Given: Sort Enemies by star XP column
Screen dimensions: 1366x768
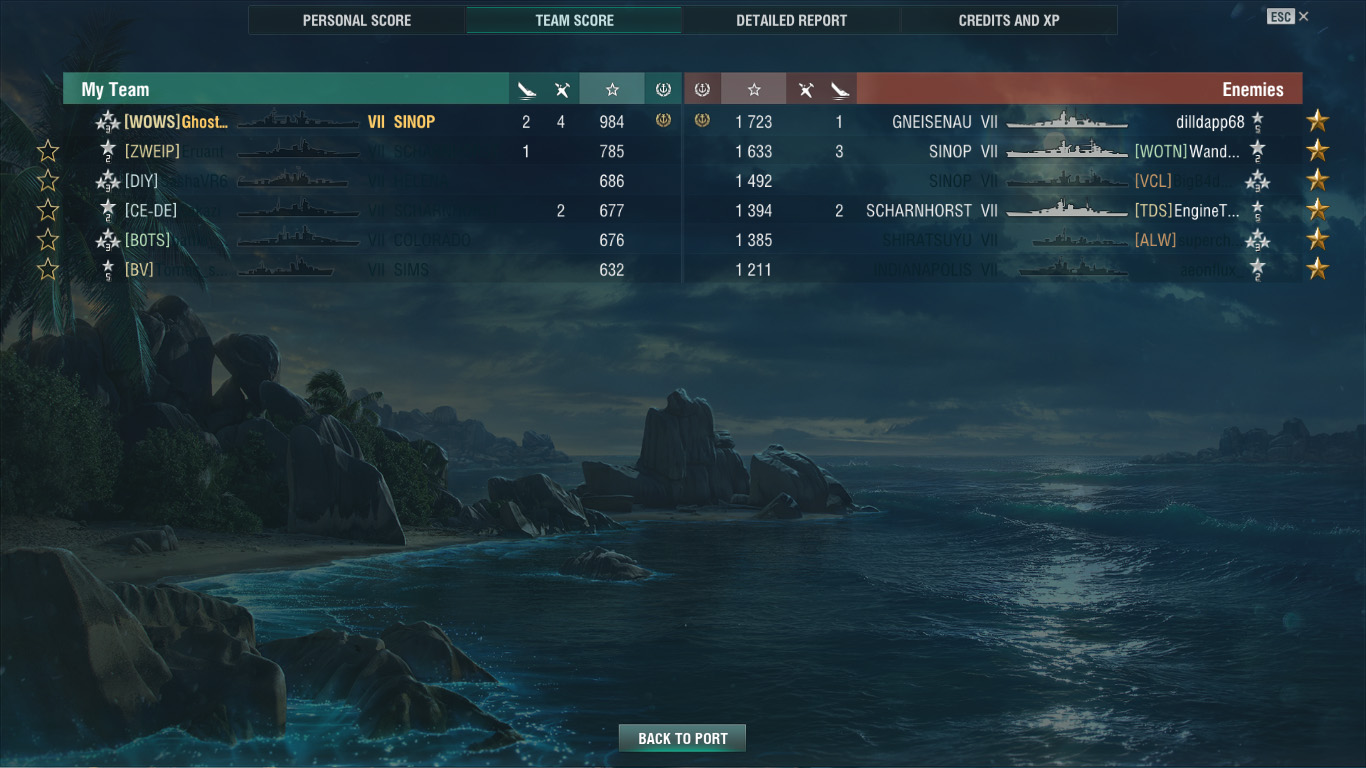Looking at the screenshot, I should 754,90.
